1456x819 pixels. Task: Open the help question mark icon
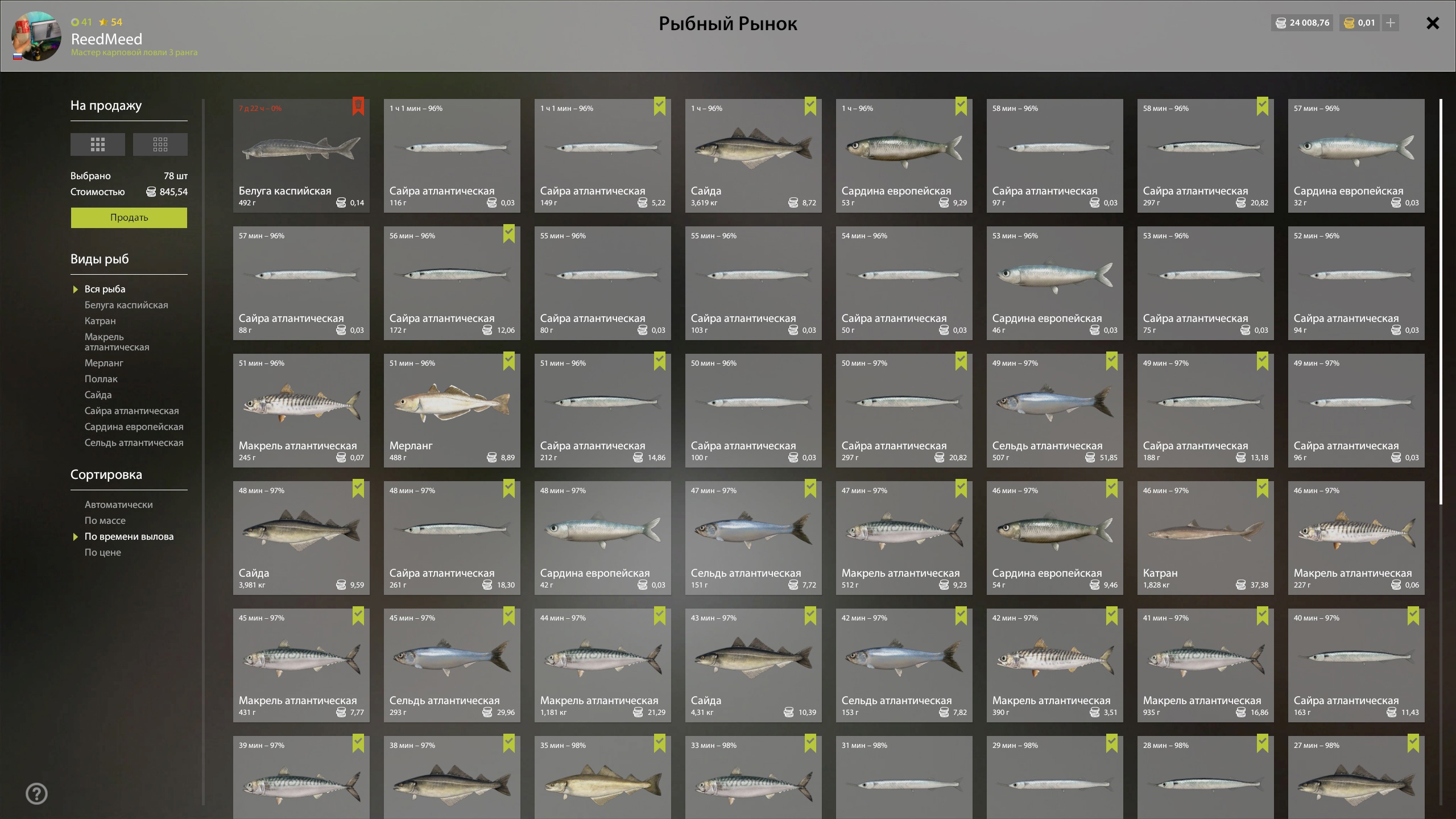point(37,793)
